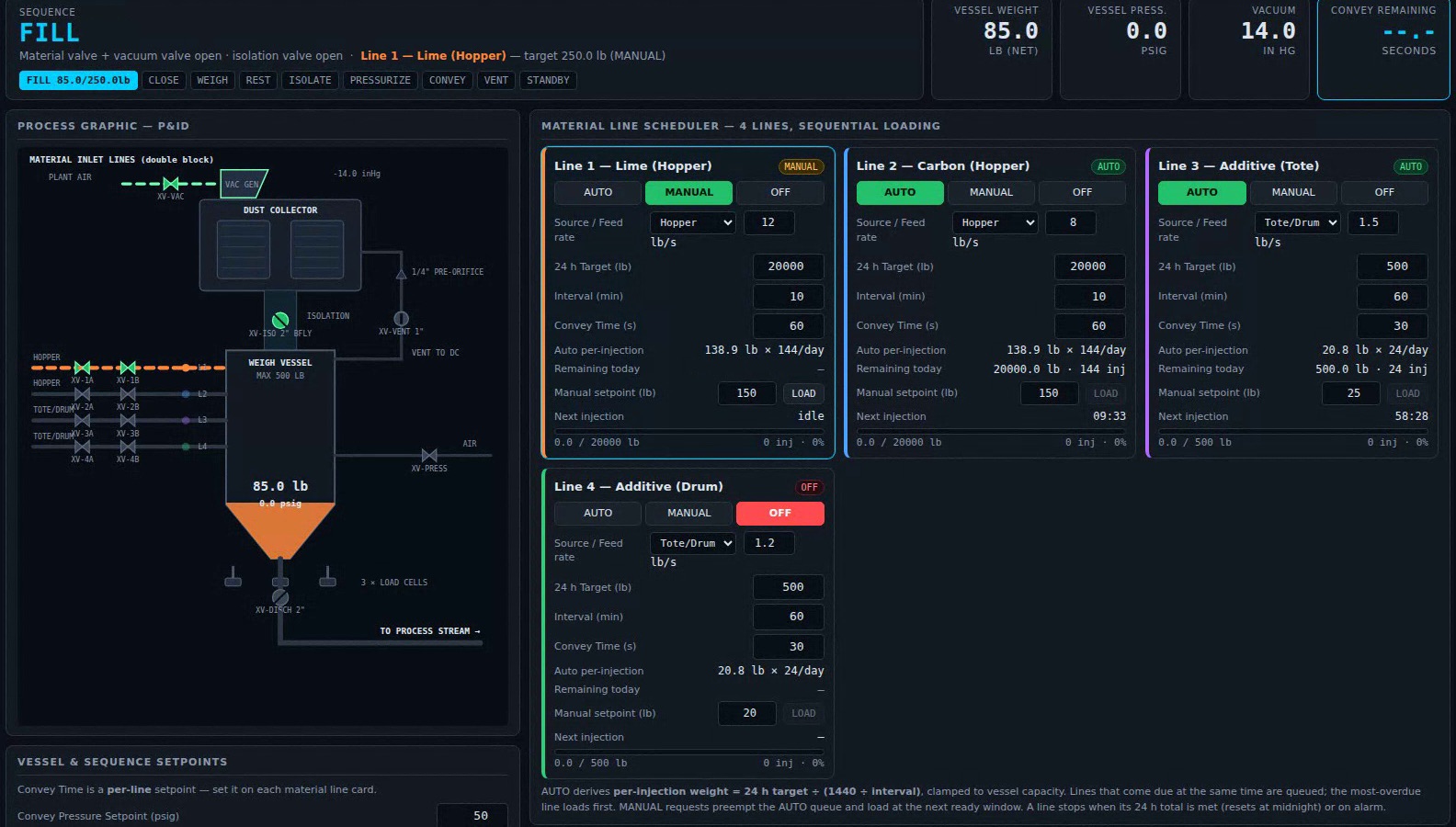Viewport: 1456px width, 827px height.
Task: Click the XV-PRESS air valve icon
Action: [x=429, y=456]
